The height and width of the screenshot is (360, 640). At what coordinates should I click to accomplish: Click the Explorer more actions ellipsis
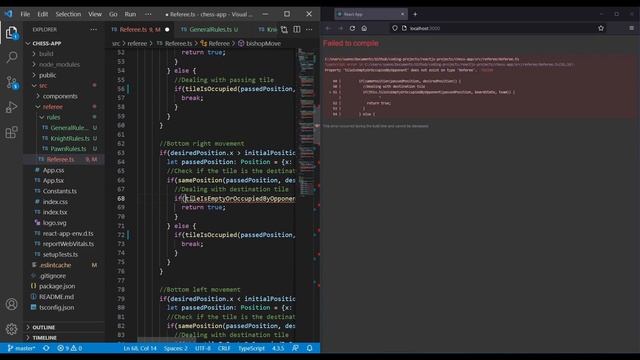pyautogui.click(x=93, y=29)
